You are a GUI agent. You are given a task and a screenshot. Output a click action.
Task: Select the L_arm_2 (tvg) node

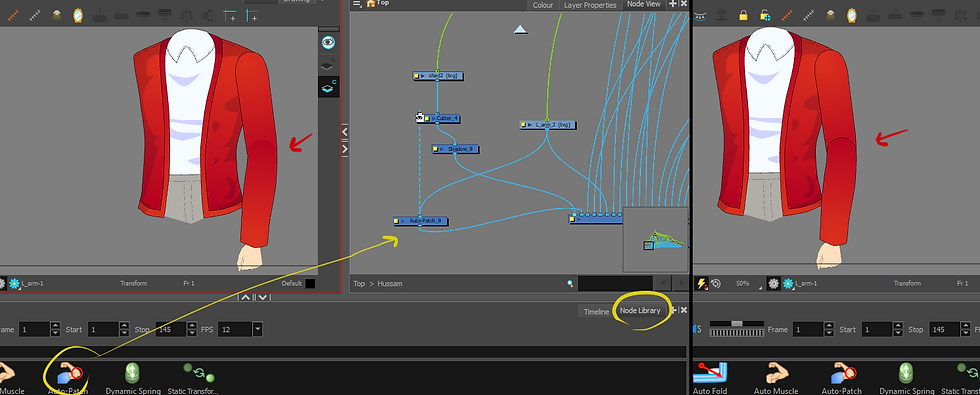[x=548, y=125]
